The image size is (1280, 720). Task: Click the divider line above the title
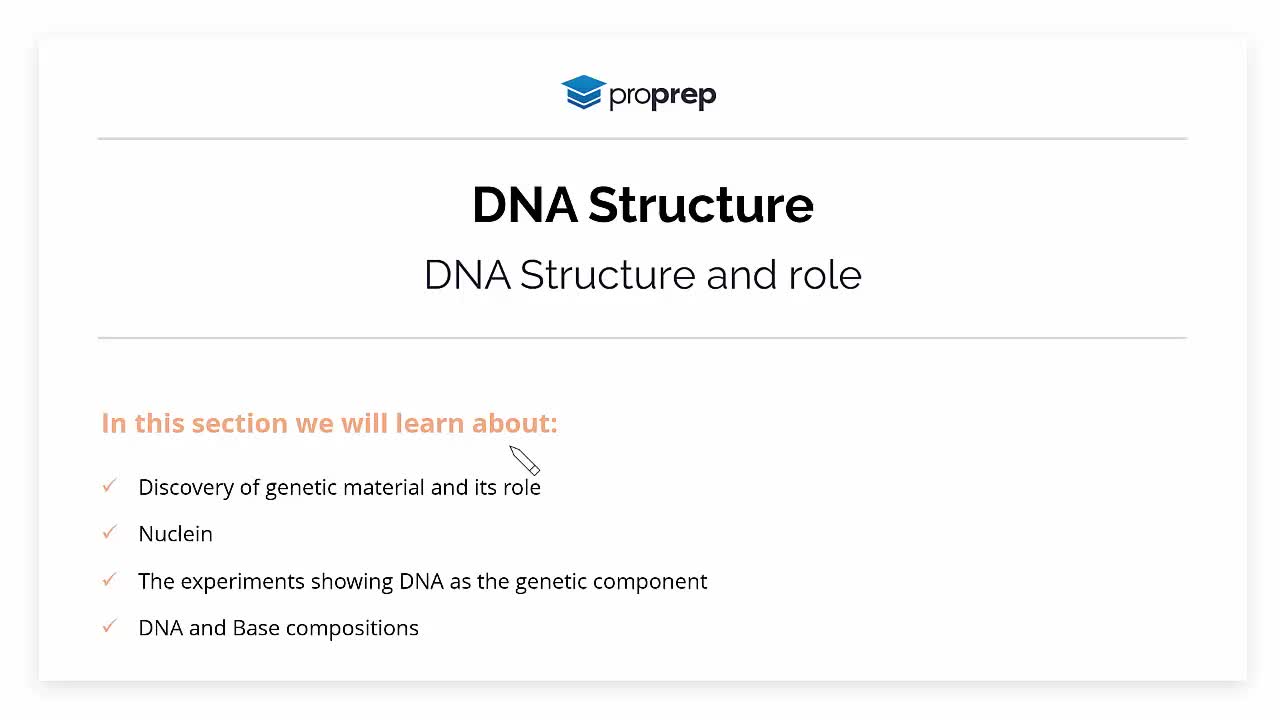pyautogui.click(x=642, y=139)
